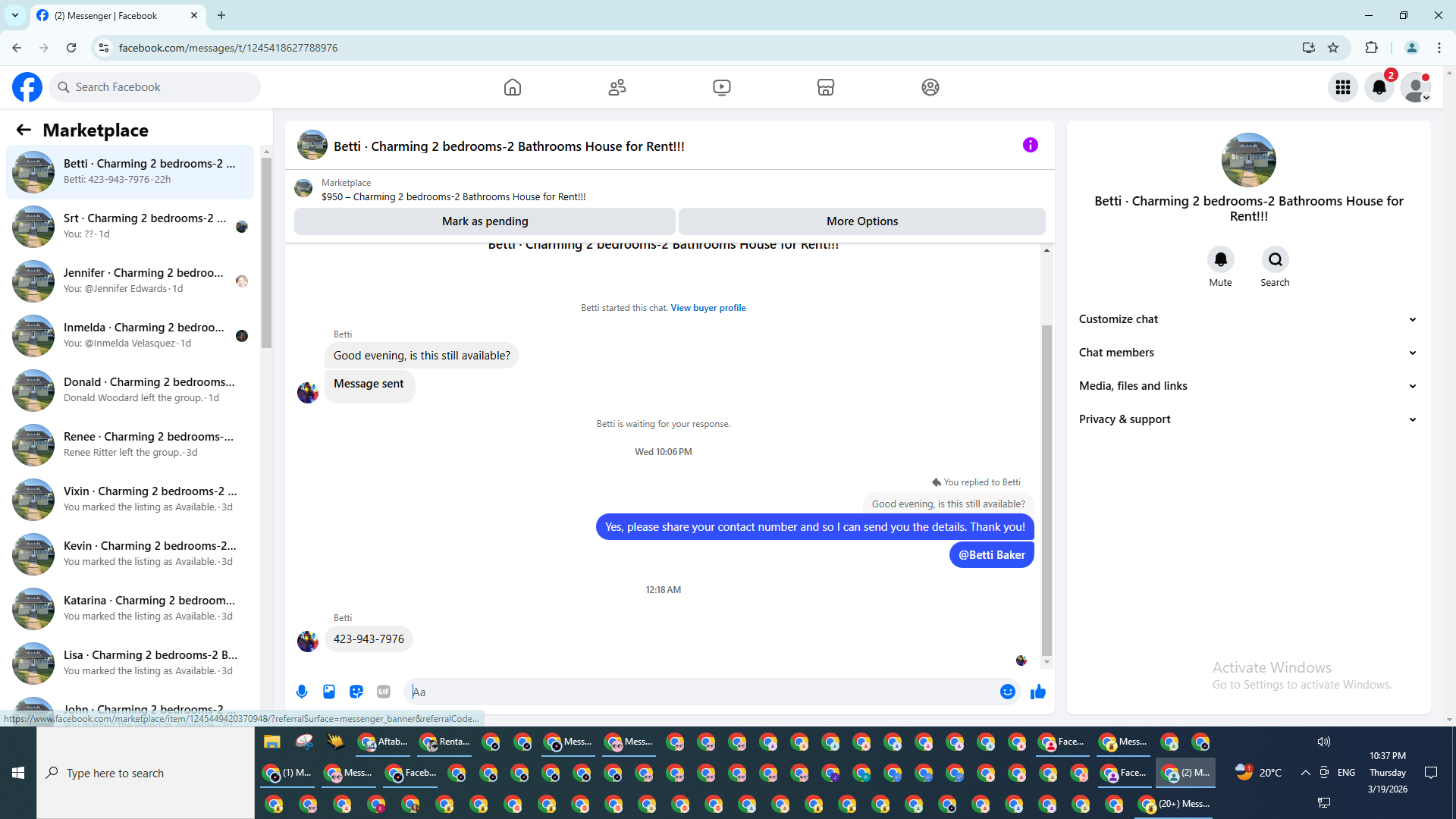
Task: Click the voice clip microphone icon
Action: point(302,692)
